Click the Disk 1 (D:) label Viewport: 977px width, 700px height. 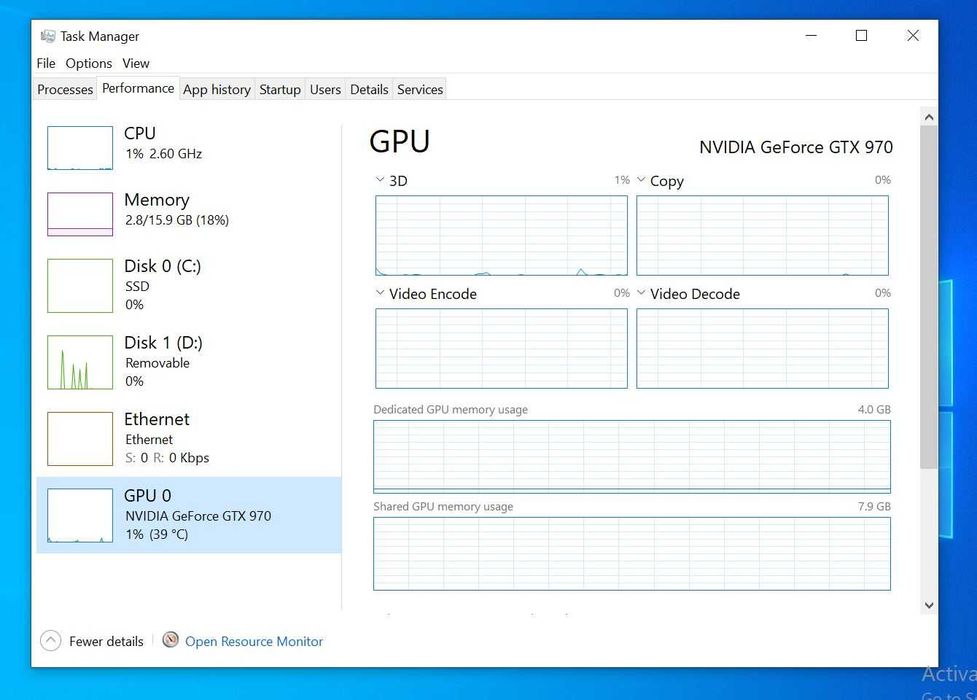(163, 342)
